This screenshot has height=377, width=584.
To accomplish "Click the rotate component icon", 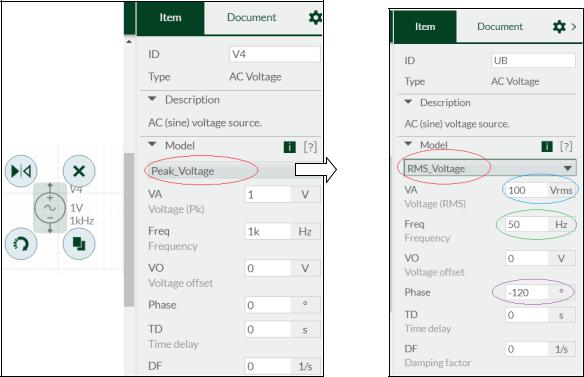I will pyautogui.click(x=21, y=244).
